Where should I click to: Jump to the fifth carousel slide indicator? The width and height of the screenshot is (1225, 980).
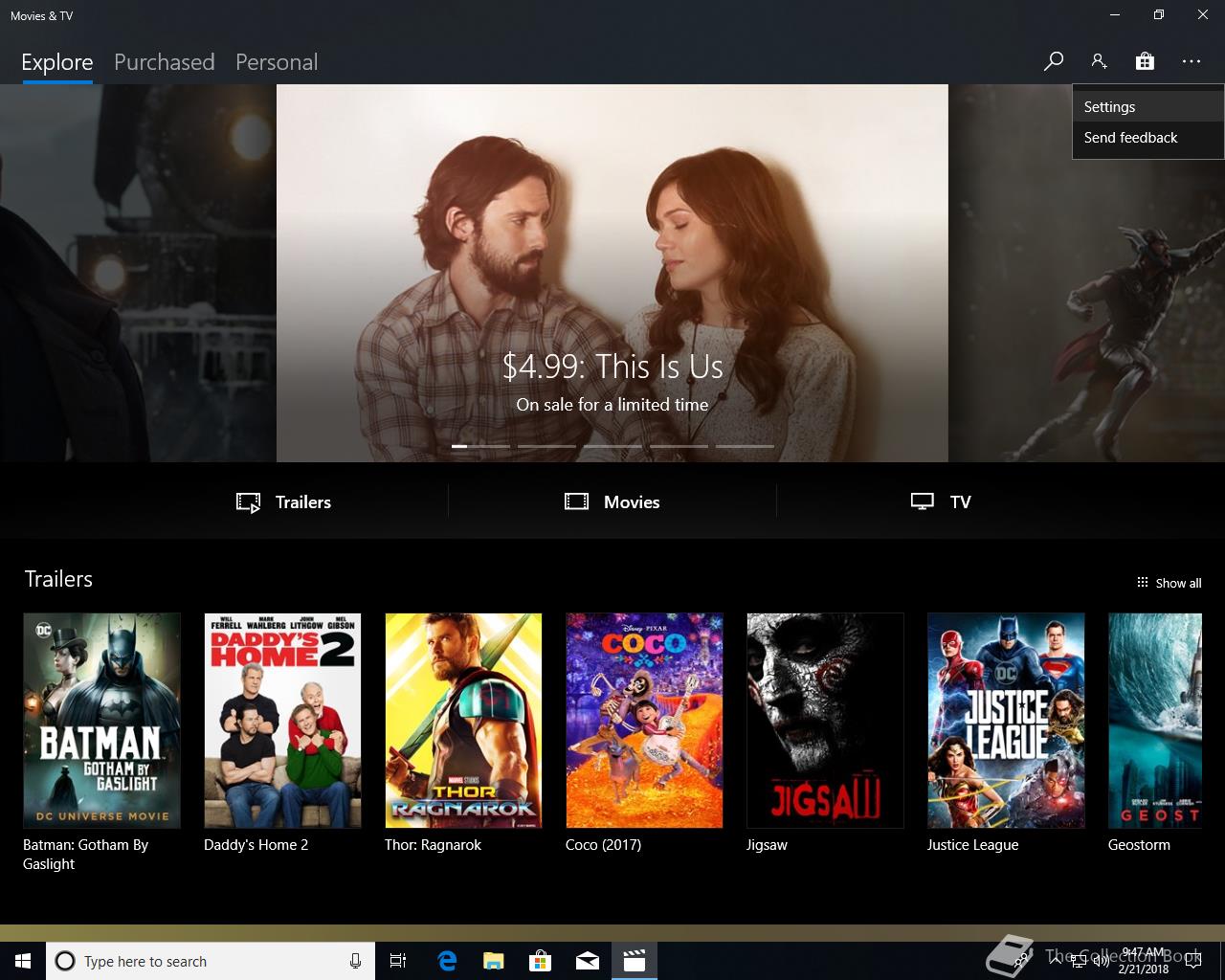[x=745, y=446]
